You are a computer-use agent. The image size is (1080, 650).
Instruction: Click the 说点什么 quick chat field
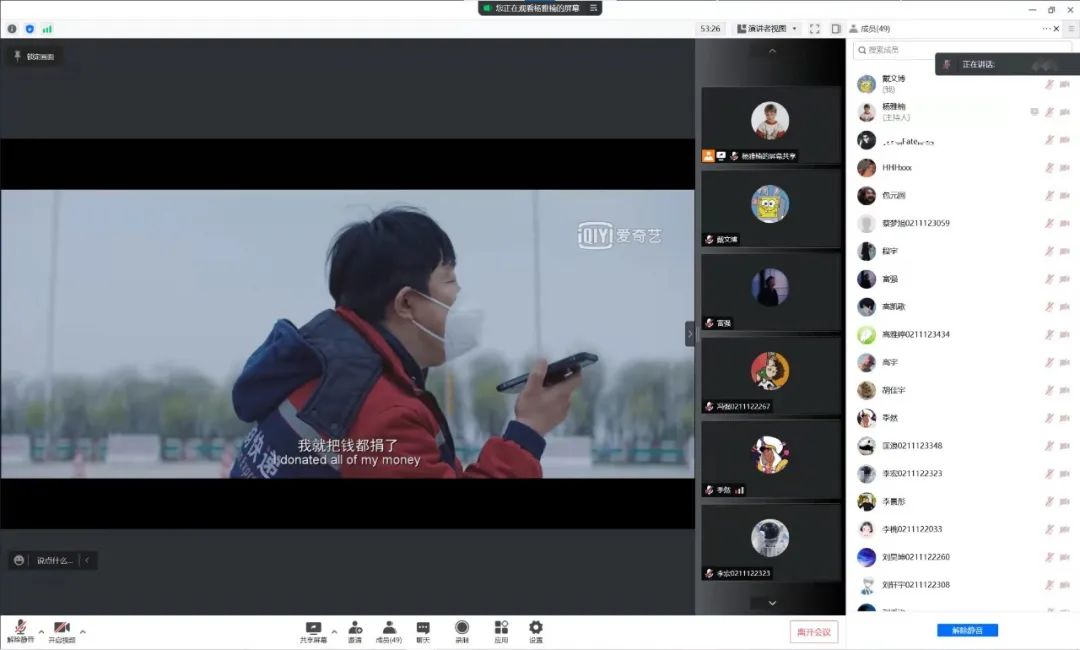[x=54, y=560]
